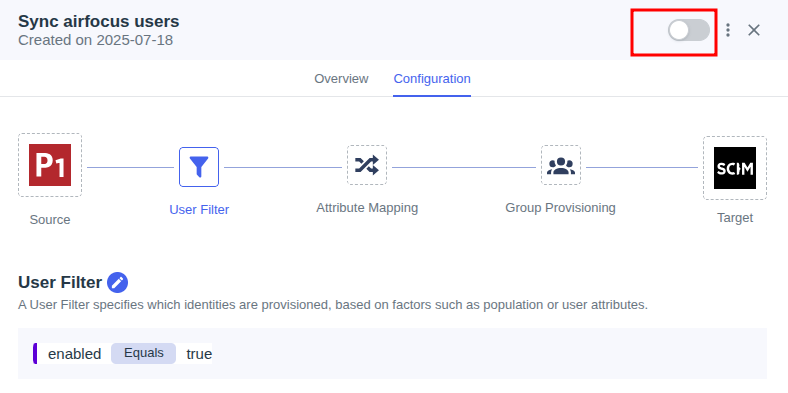The height and width of the screenshot is (393, 788).
Task: Close the Sync airfocus users panel
Action: coord(753,30)
